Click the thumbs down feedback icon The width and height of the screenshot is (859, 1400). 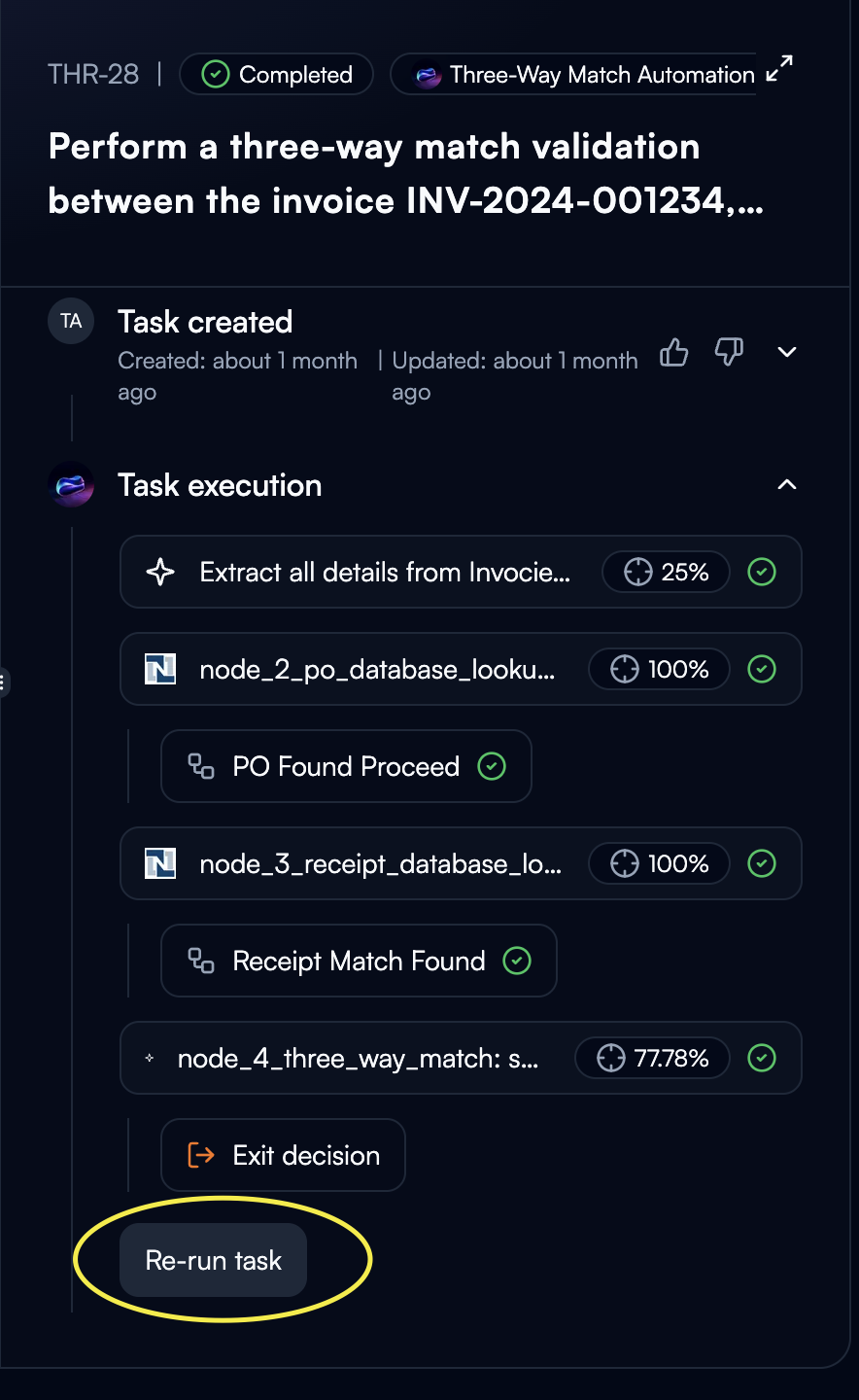coord(729,352)
